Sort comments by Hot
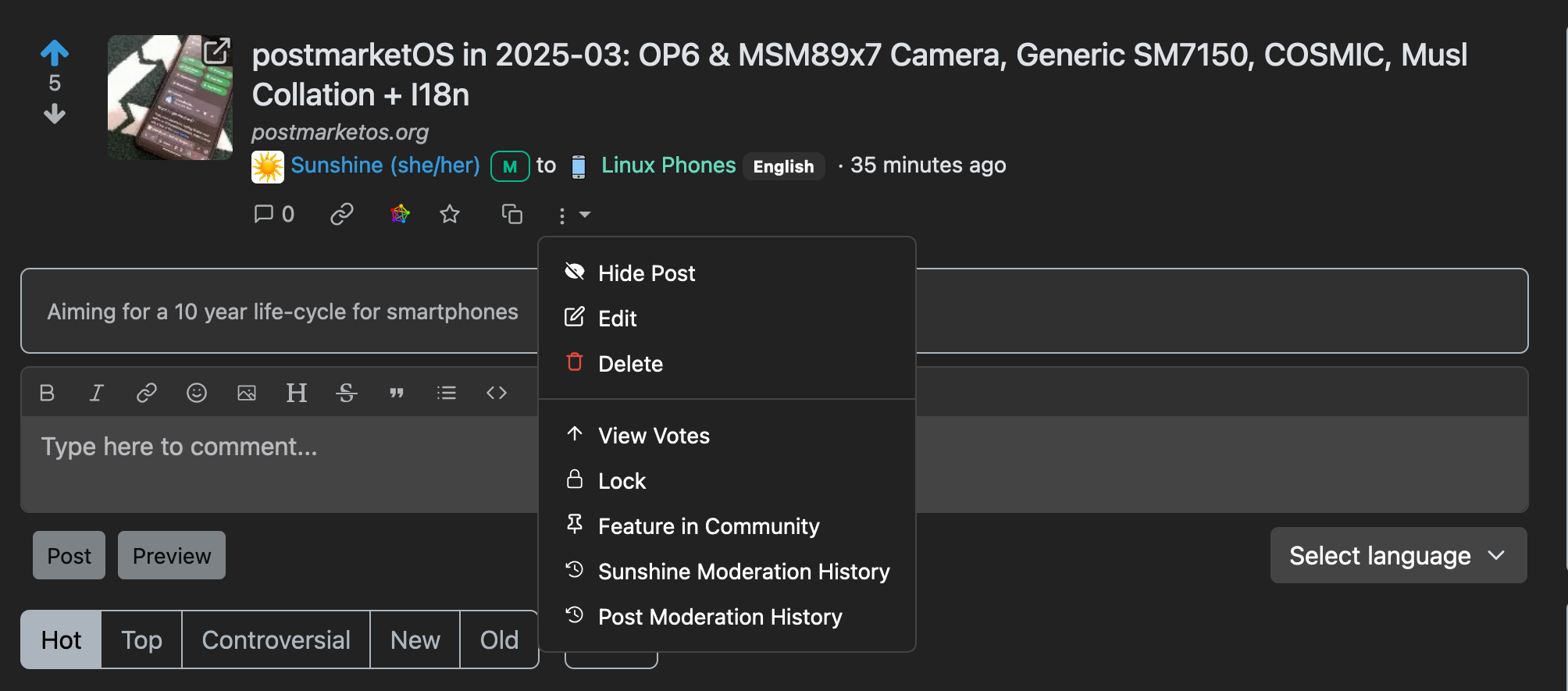Viewport: 1568px width, 691px height. click(61, 639)
